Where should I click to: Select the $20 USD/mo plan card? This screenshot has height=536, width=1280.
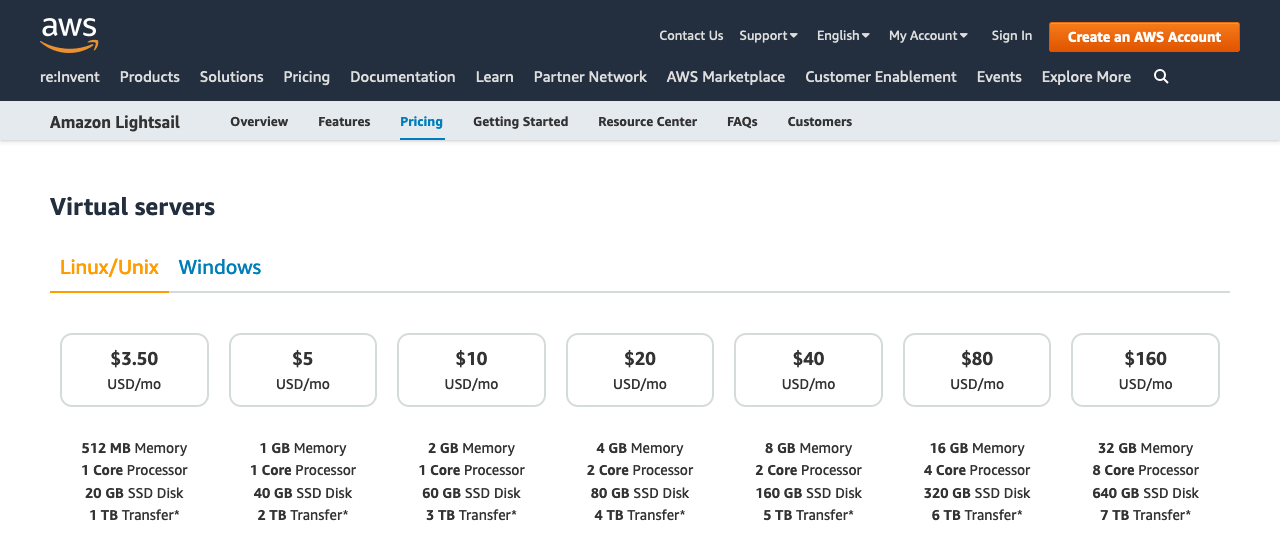click(640, 370)
